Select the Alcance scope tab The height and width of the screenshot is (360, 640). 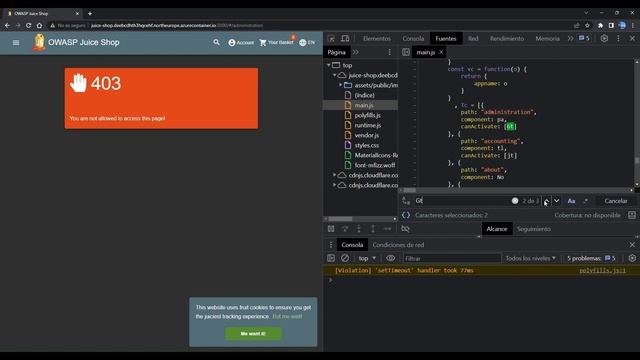point(496,229)
